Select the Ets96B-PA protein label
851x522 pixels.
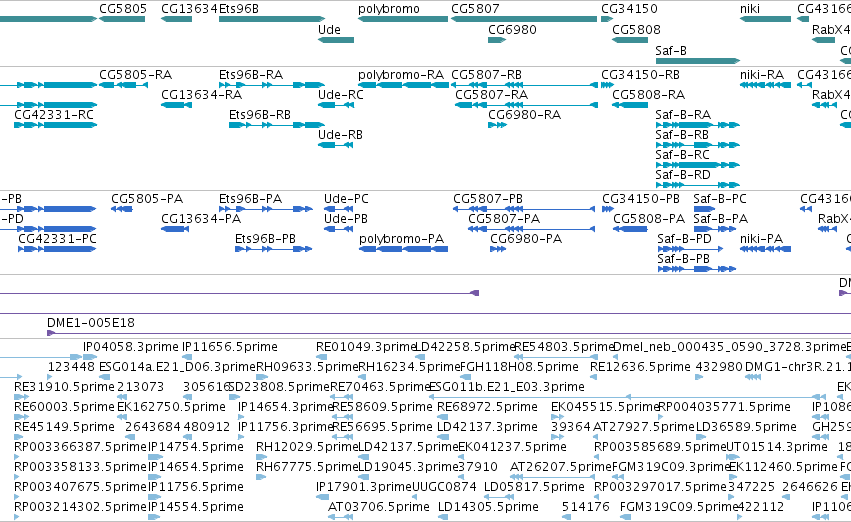click(x=250, y=199)
